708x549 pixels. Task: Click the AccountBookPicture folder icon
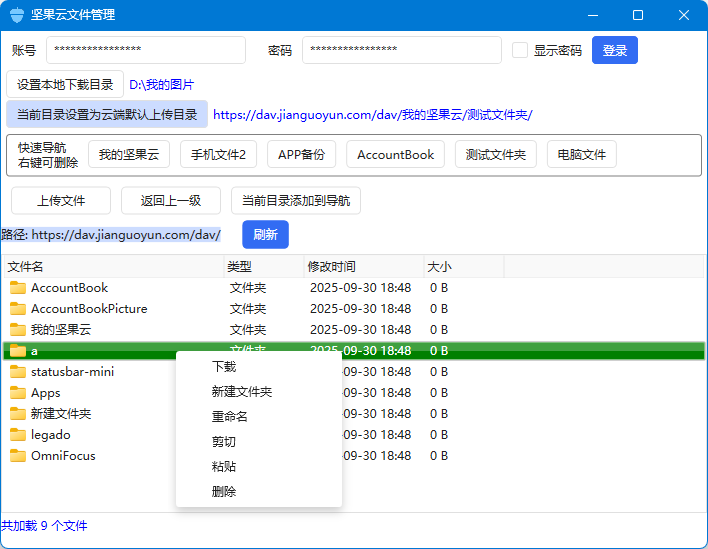pyautogui.click(x=17, y=309)
